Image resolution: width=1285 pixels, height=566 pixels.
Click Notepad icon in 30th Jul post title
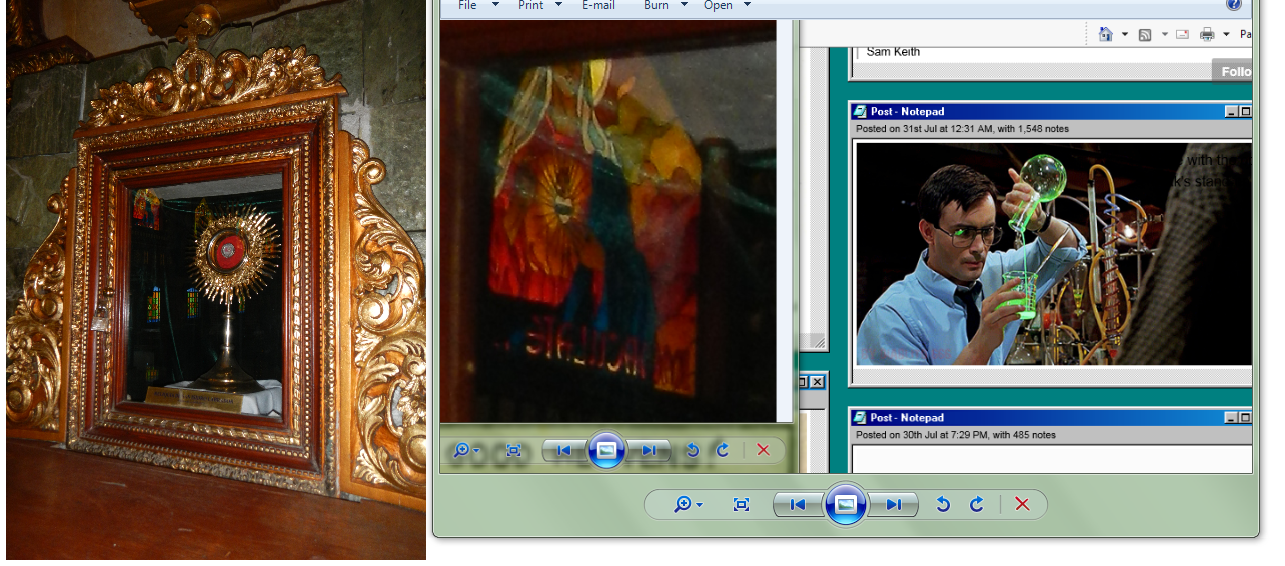(861, 417)
